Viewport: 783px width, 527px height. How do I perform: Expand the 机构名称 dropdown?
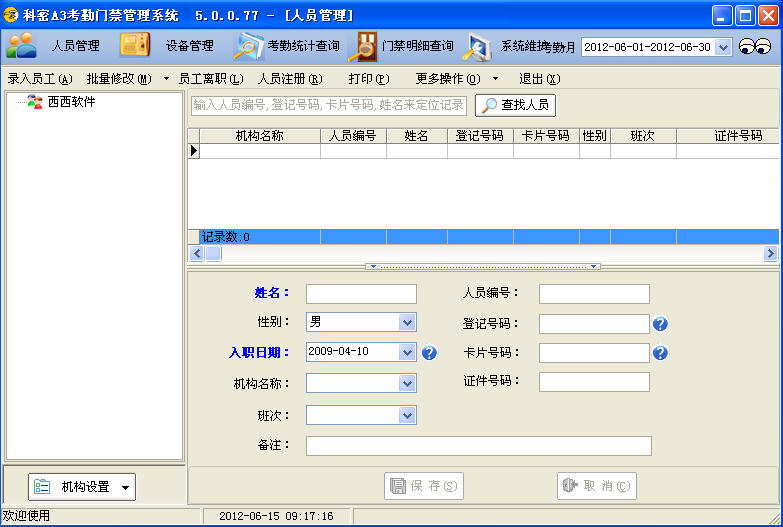407,383
